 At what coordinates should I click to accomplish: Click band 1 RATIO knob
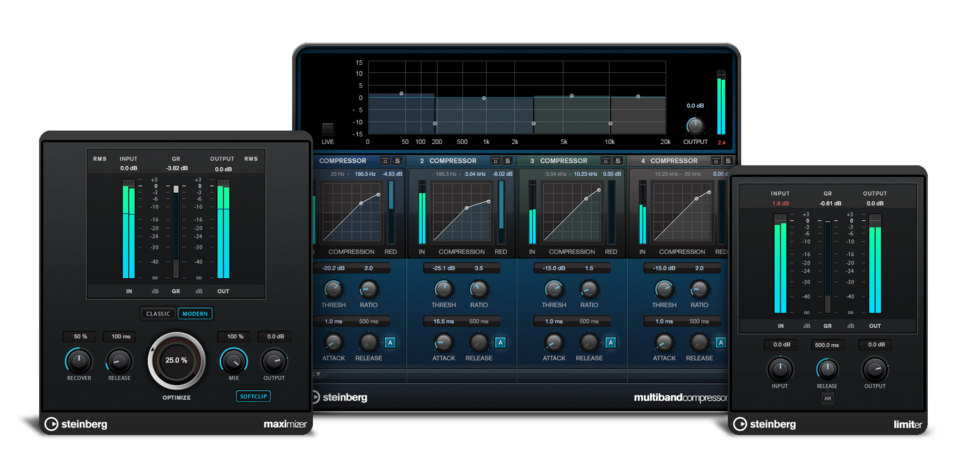(x=369, y=289)
